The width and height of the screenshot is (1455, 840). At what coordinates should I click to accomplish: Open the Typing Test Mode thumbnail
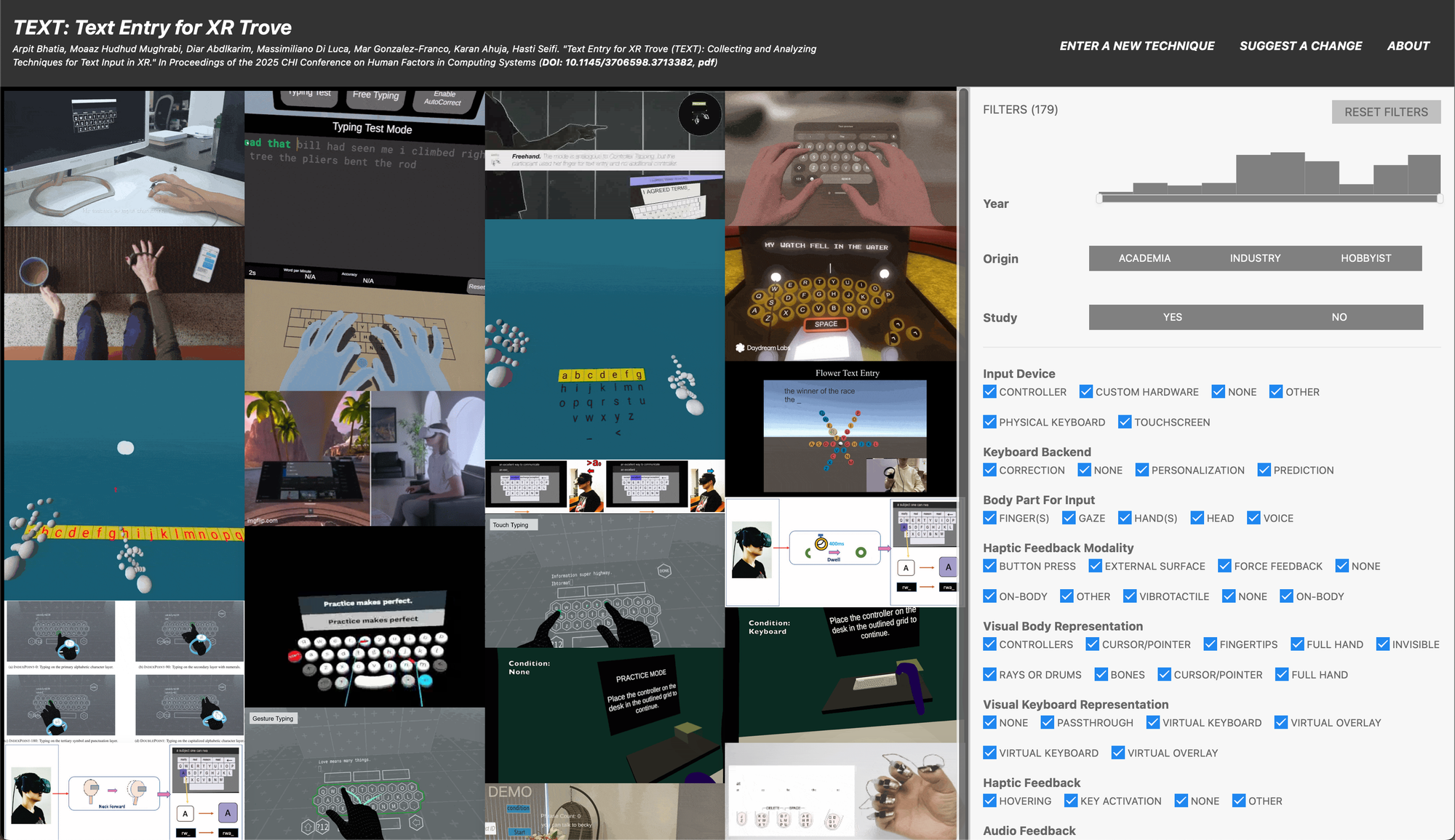[x=364, y=182]
